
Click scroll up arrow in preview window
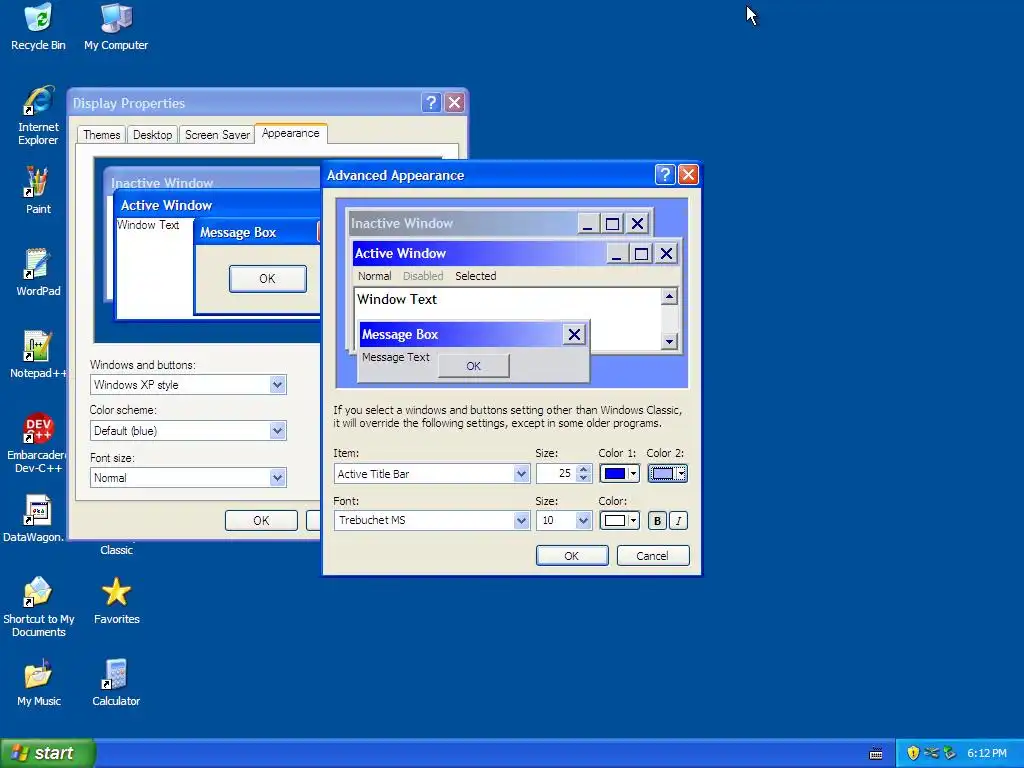(x=669, y=297)
